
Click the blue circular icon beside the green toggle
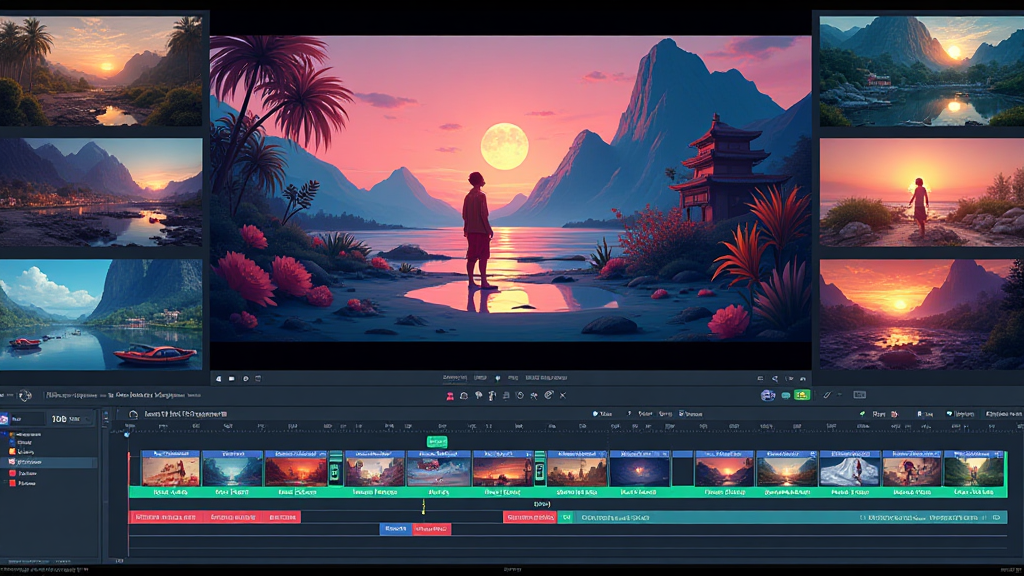(768, 396)
